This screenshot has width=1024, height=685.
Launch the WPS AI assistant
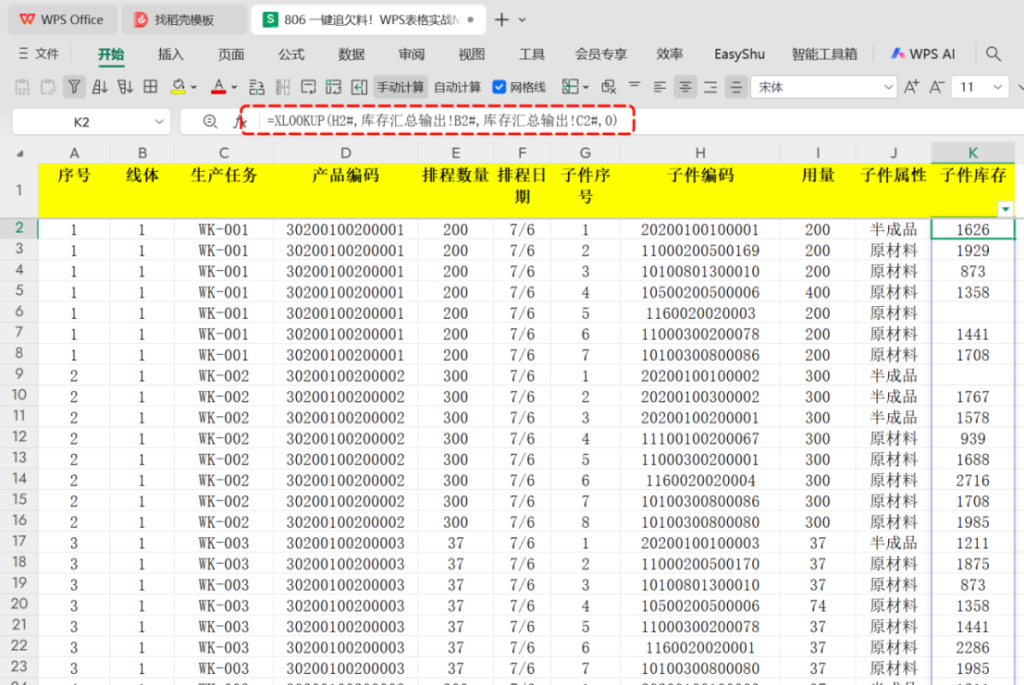[x=923, y=54]
